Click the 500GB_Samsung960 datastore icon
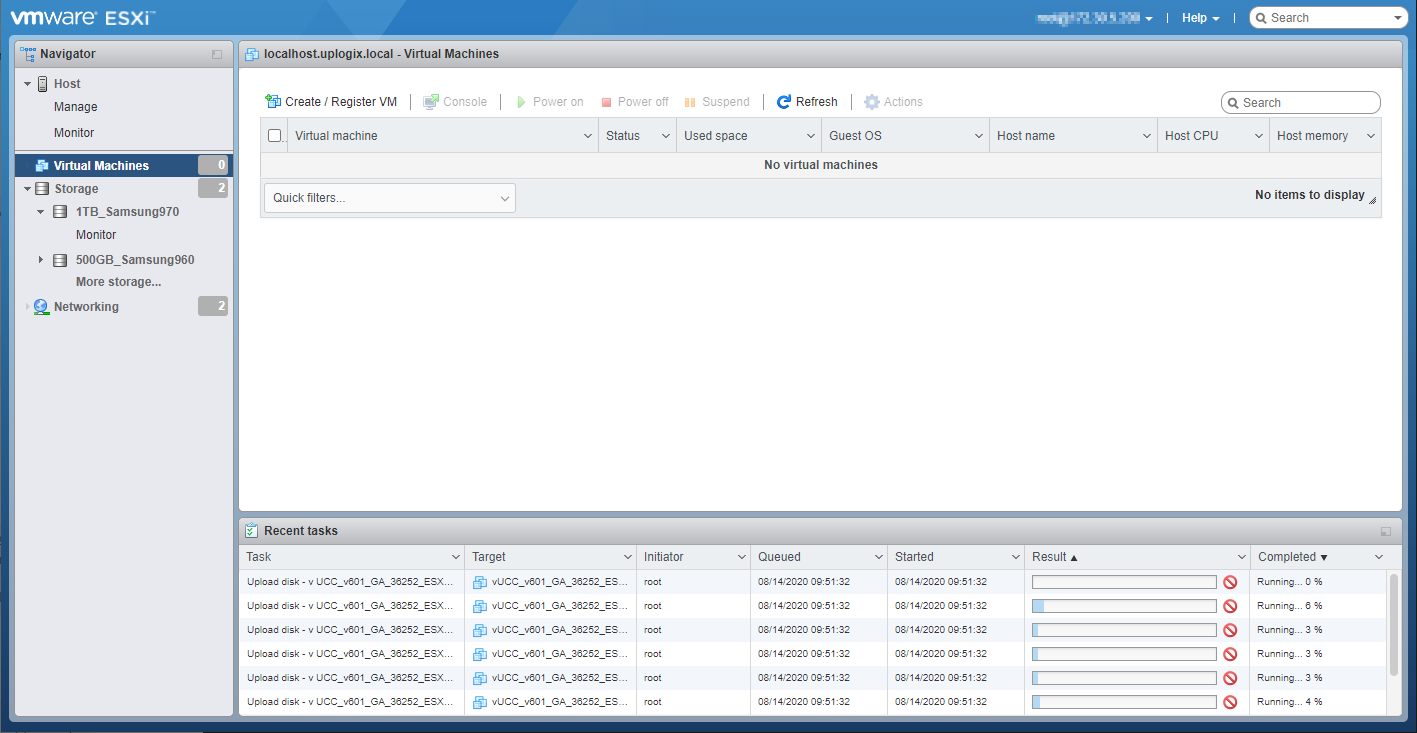The width and height of the screenshot is (1417, 733). 60,260
